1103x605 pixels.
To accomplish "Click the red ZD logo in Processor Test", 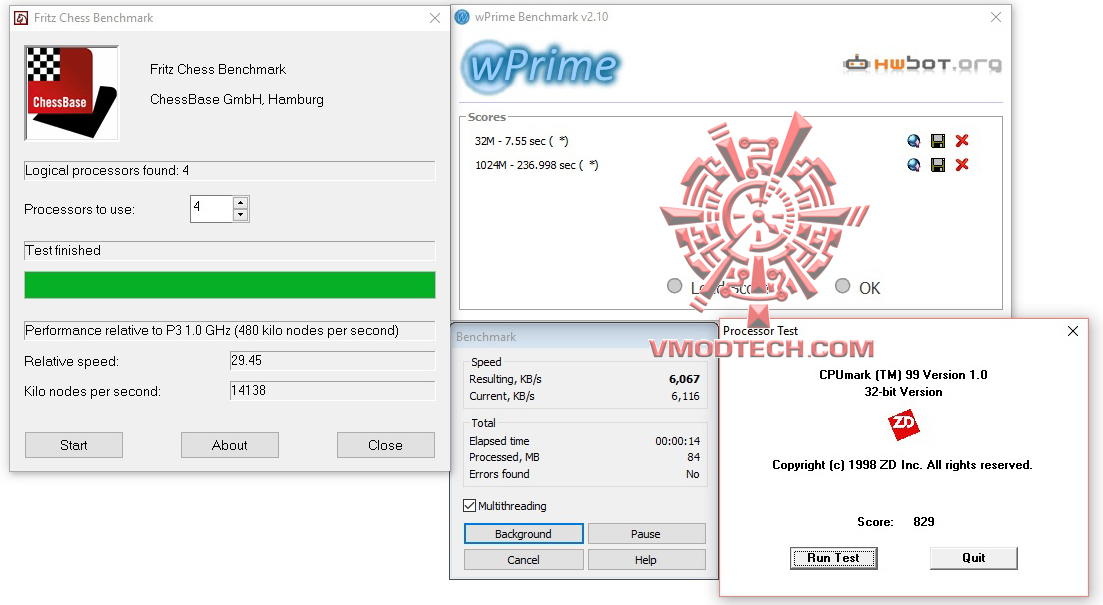I will 904,425.
